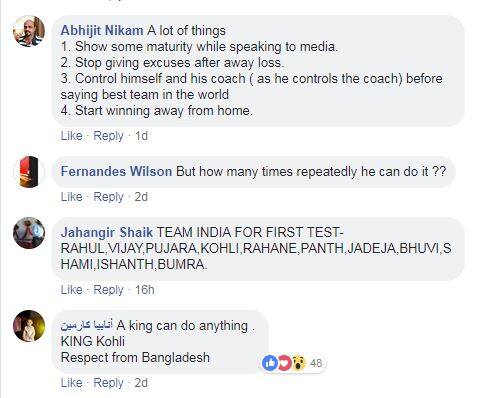The width and height of the screenshot is (494, 398).
Task: Reply to Abhijit Nikam's comment
Action: coord(108,136)
